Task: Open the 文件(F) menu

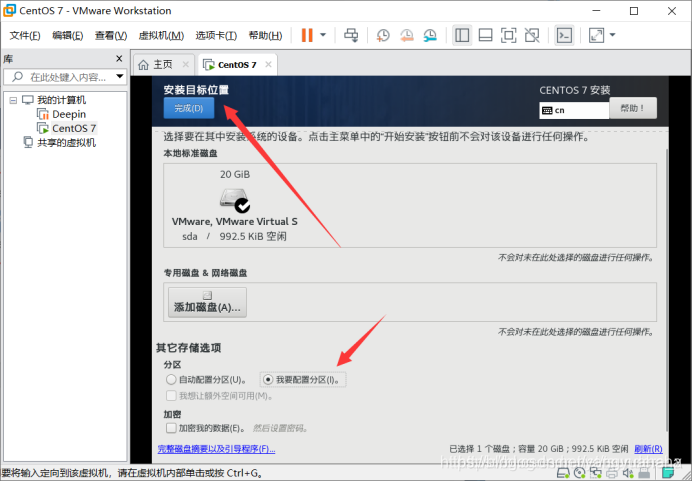Action: pyautogui.click(x=25, y=35)
